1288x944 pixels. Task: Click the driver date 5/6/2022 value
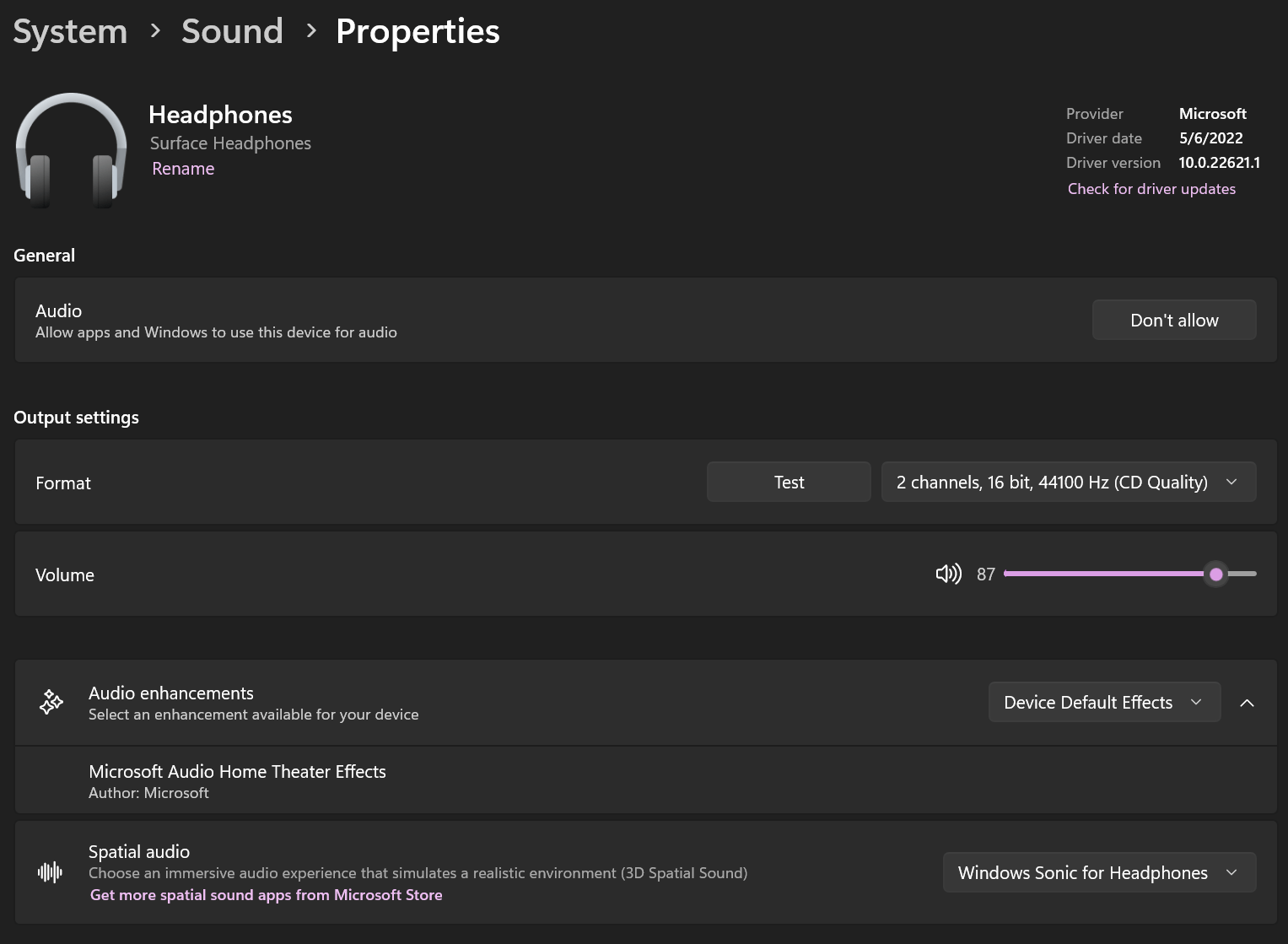coord(1211,138)
